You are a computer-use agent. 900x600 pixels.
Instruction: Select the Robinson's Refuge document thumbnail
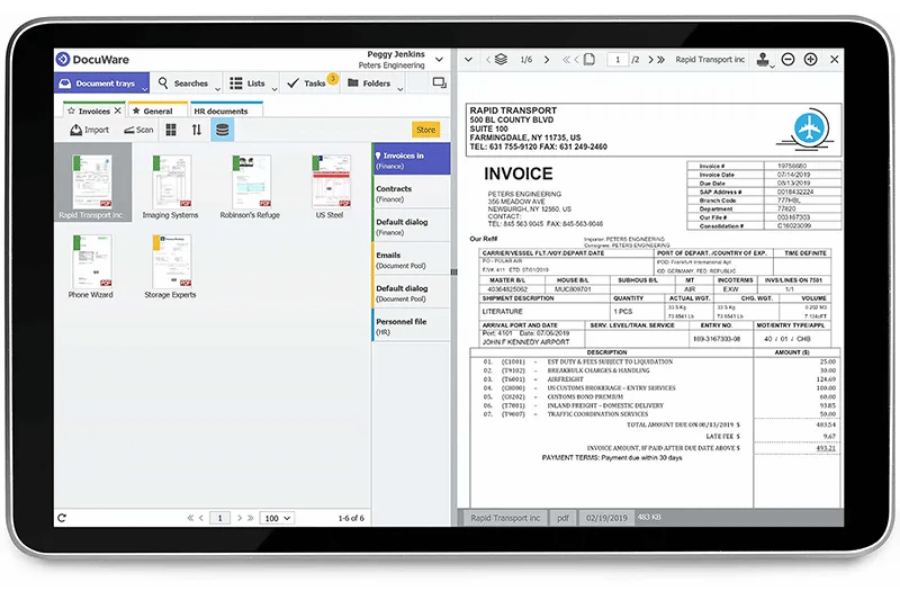click(x=251, y=187)
